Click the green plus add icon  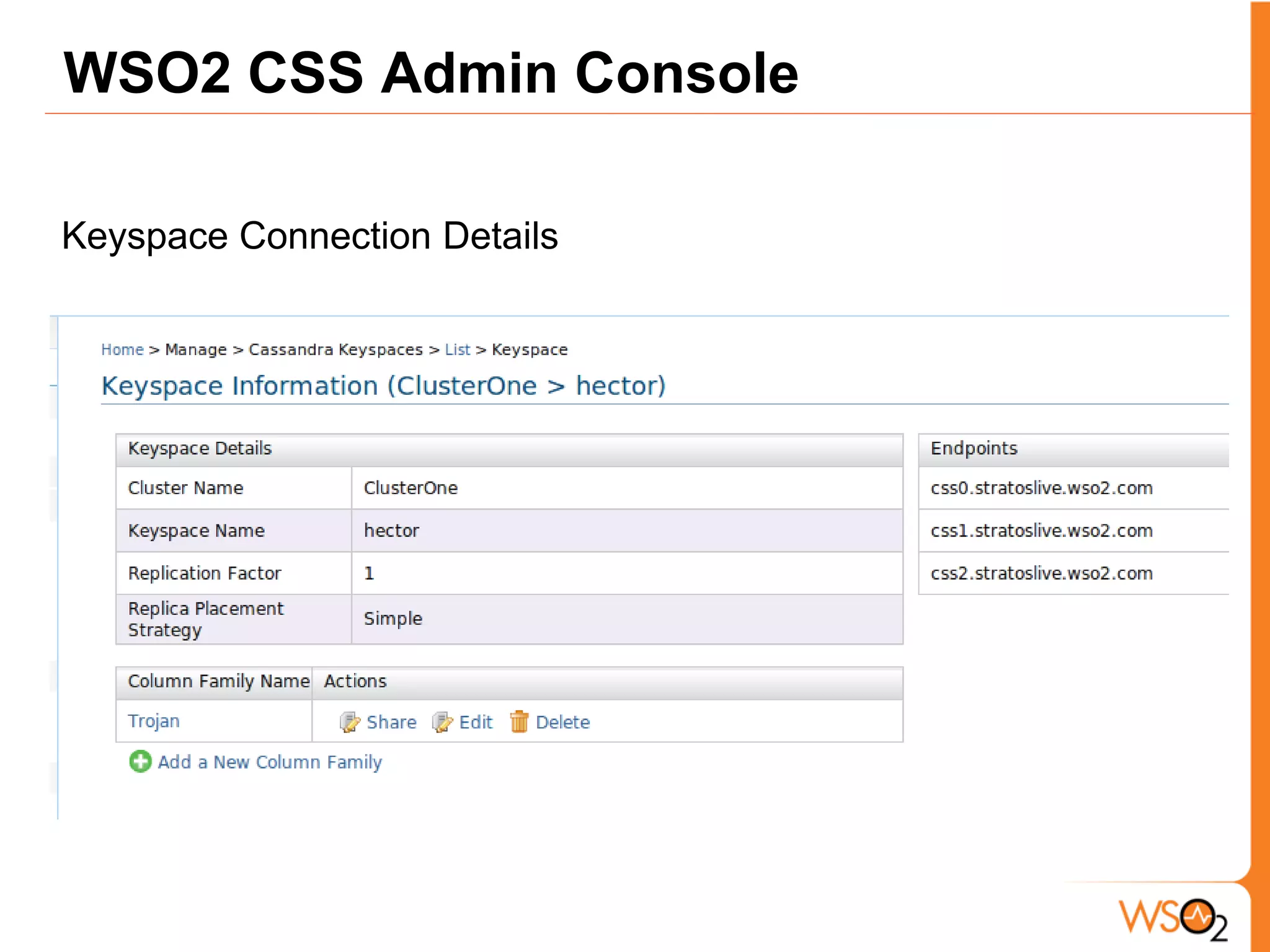coord(140,761)
